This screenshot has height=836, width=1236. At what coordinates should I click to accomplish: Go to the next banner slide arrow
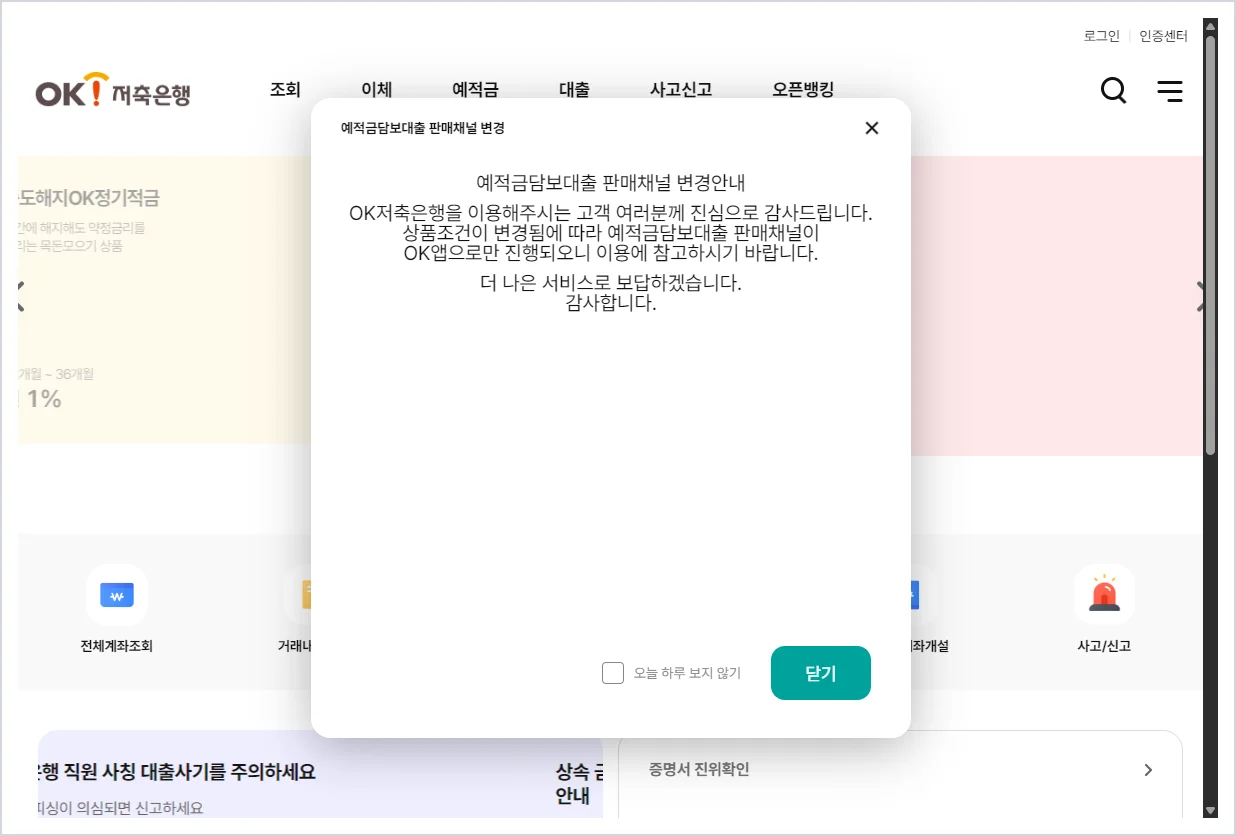point(1201,297)
